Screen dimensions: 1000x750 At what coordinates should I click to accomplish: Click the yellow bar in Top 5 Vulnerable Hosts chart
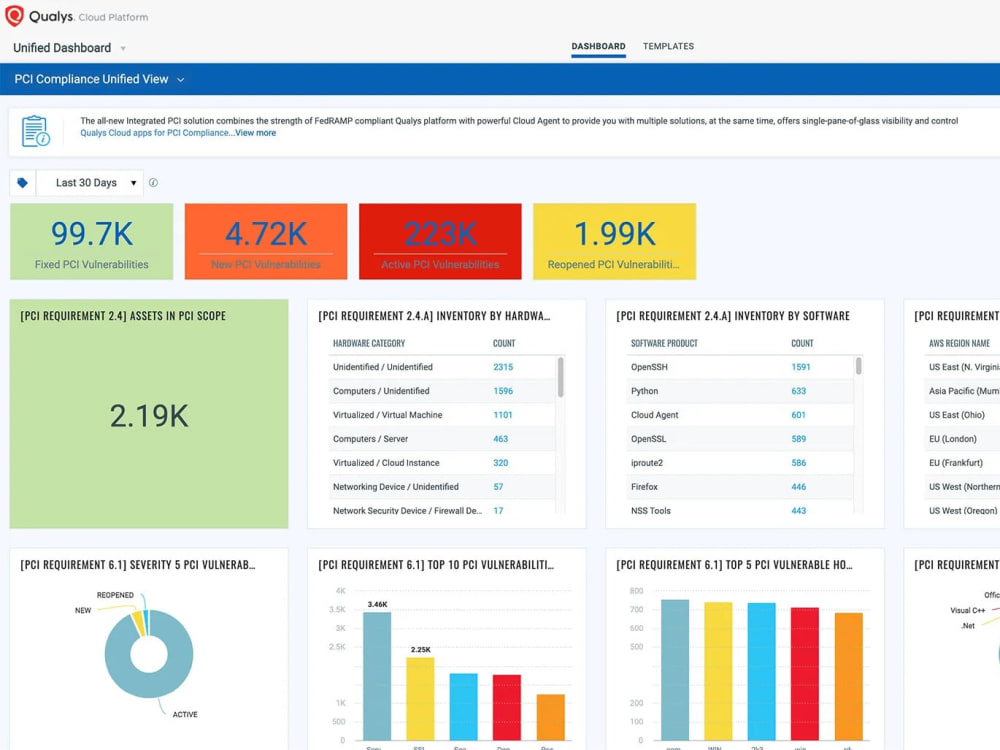pyautogui.click(x=718, y=671)
